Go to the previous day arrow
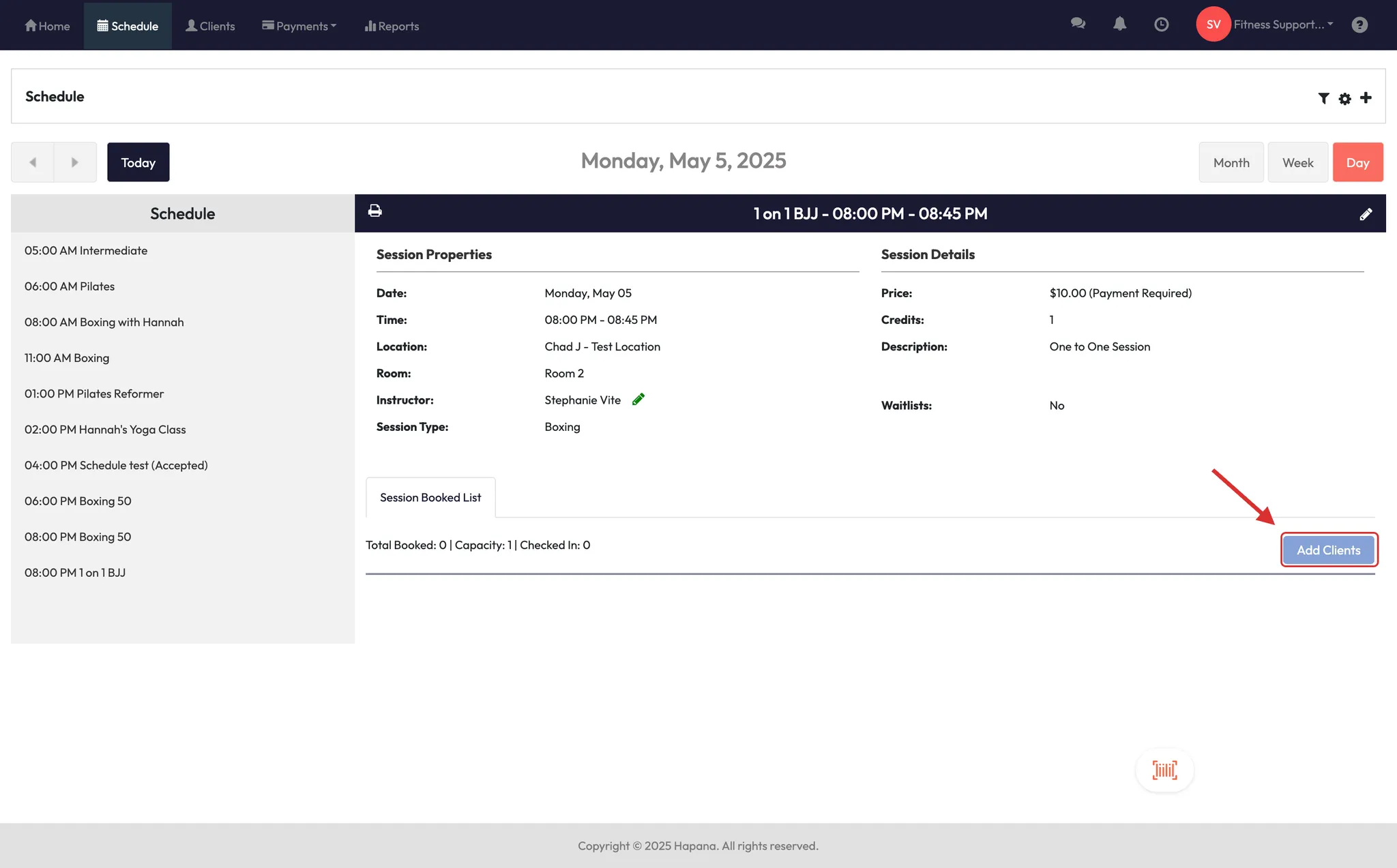Viewport: 1397px width, 868px height. point(33,162)
